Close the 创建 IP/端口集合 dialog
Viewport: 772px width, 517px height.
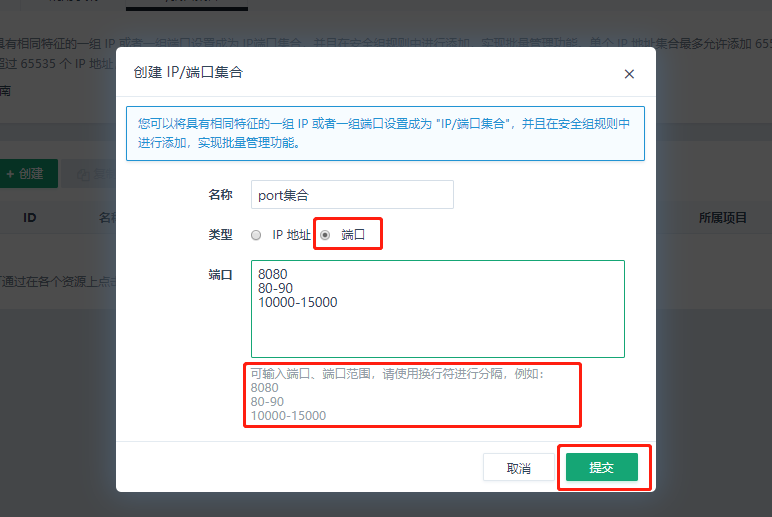tap(629, 74)
